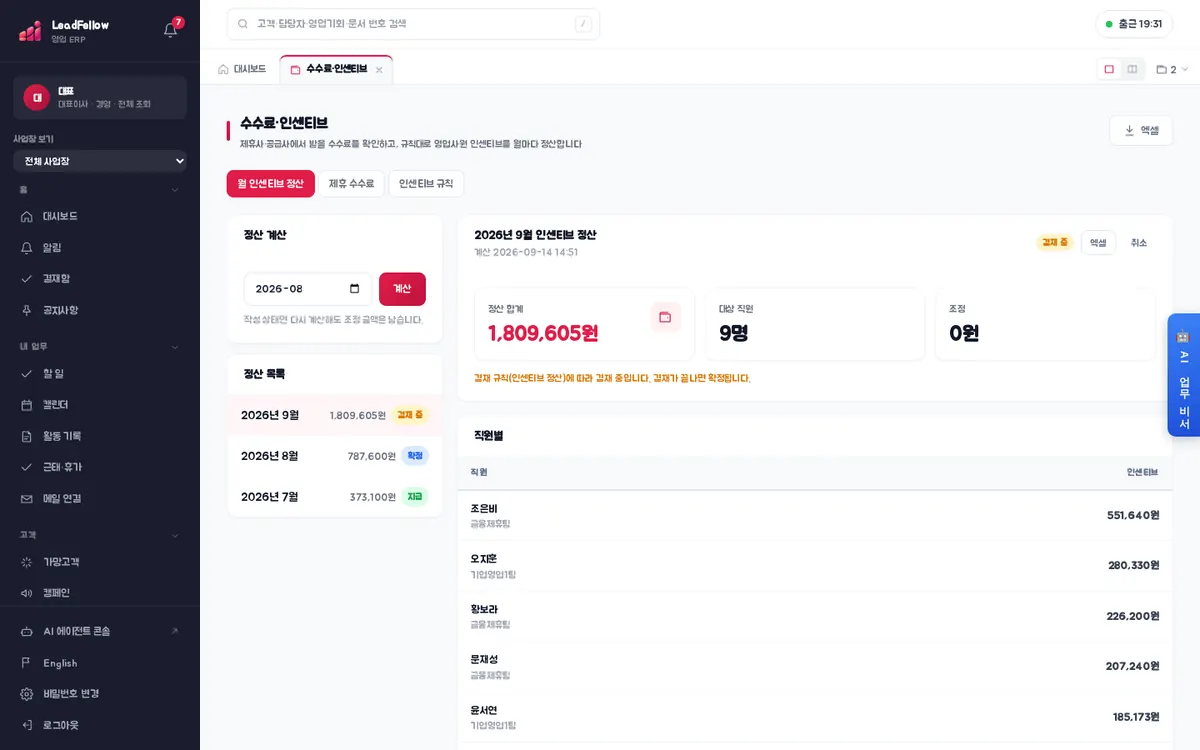1200x750 pixels.
Task: Switch to the 대시보드 tab
Action: coord(242,69)
